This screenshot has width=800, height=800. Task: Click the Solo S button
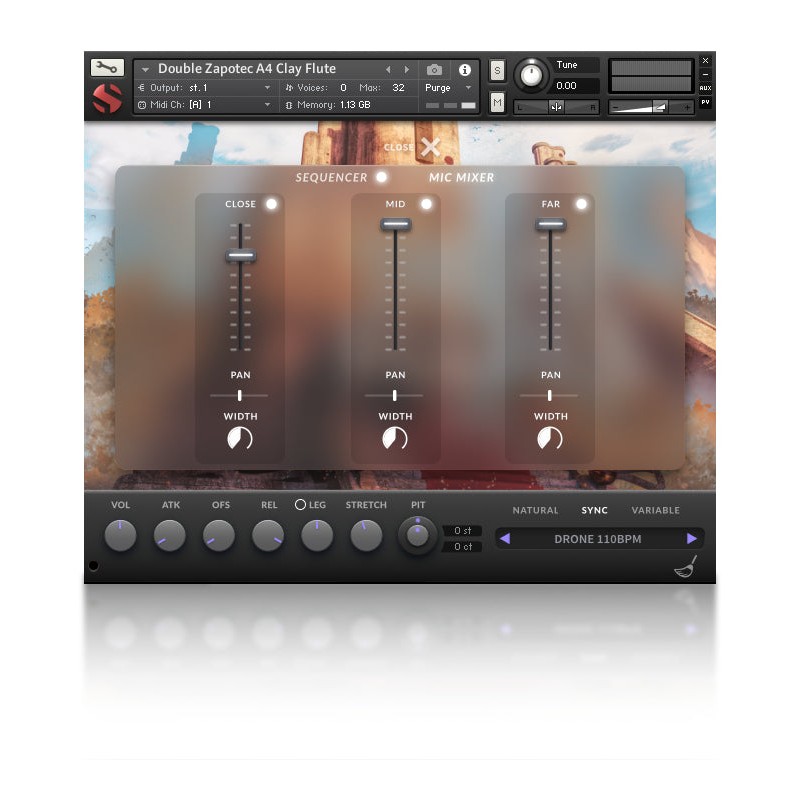pyautogui.click(x=498, y=71)
